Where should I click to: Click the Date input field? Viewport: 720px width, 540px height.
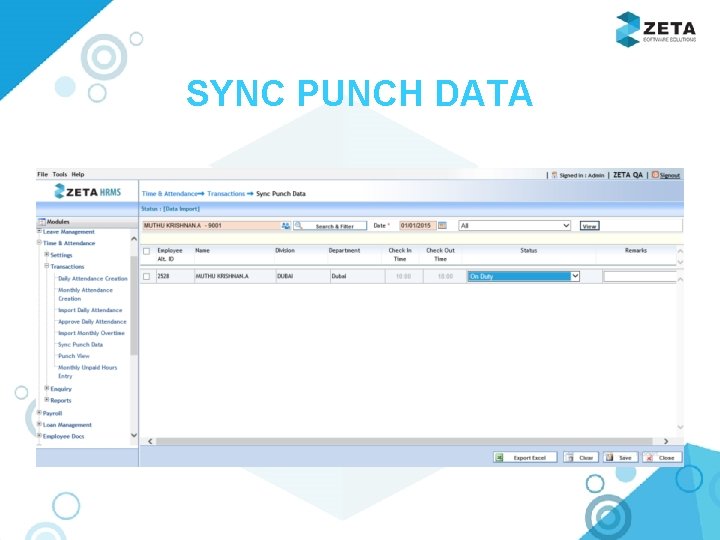(x=417, y=225)
